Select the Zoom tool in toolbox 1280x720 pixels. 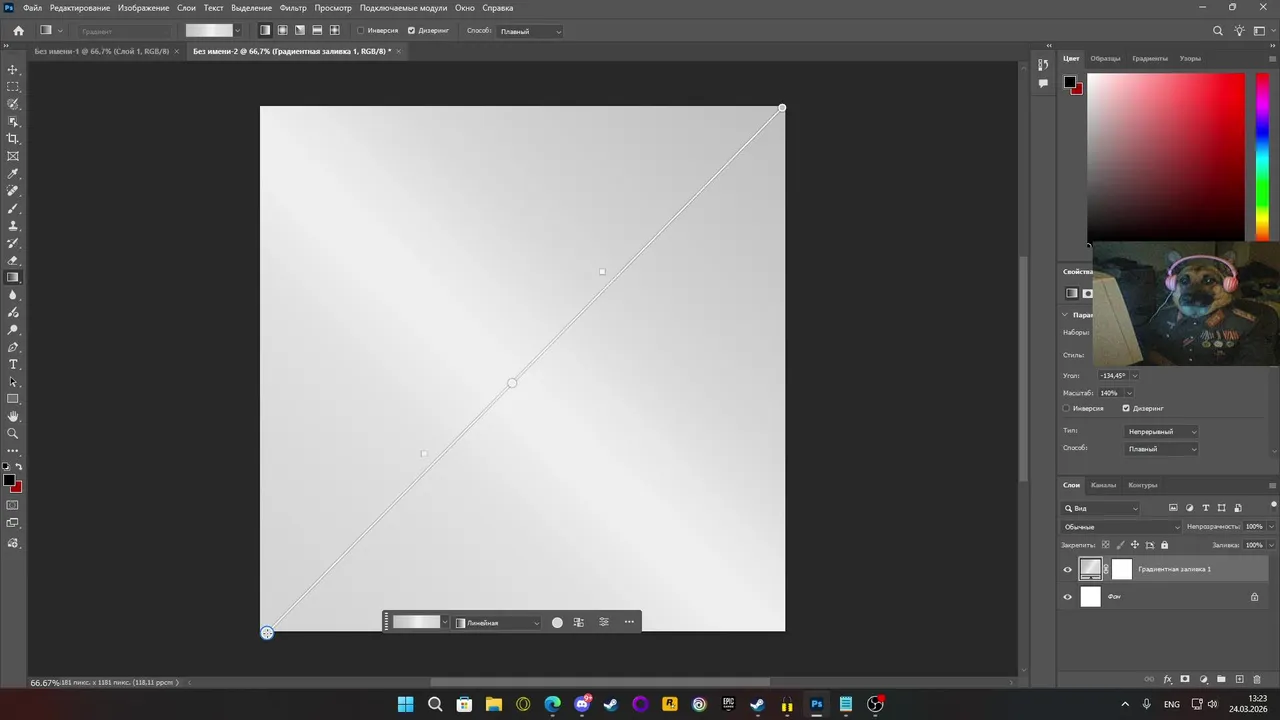[13, 433]
